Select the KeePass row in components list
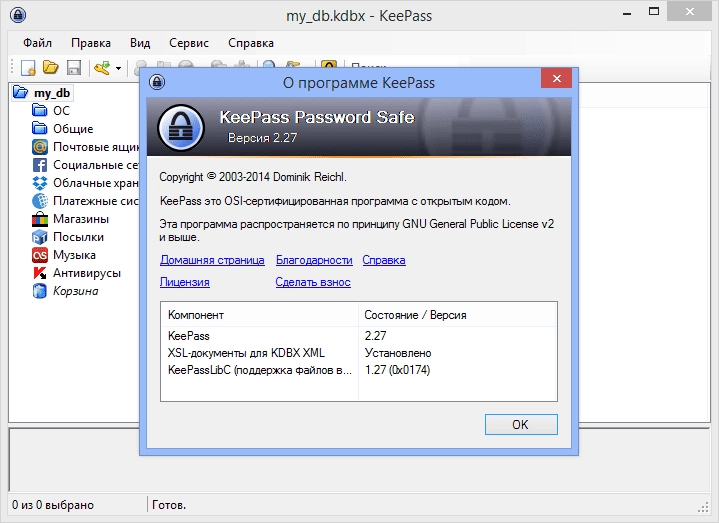719x523 pixels. click(359, 336)
